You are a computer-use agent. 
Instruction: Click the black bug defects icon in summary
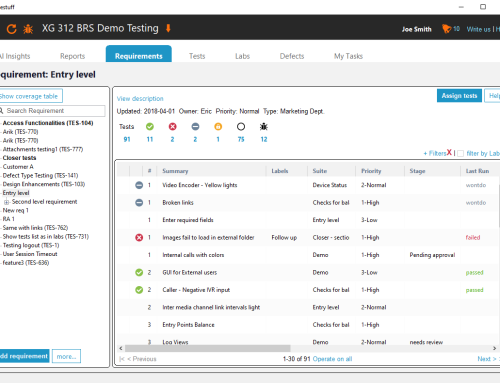coord(264,127)
